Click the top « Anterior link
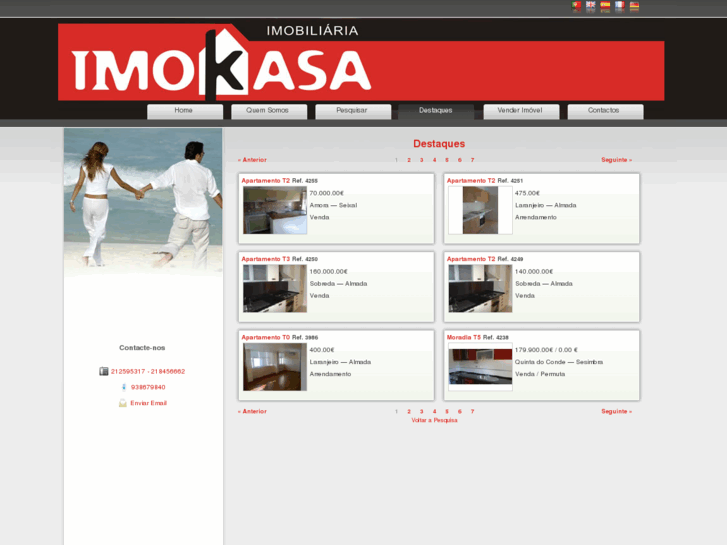 [252, 160]
